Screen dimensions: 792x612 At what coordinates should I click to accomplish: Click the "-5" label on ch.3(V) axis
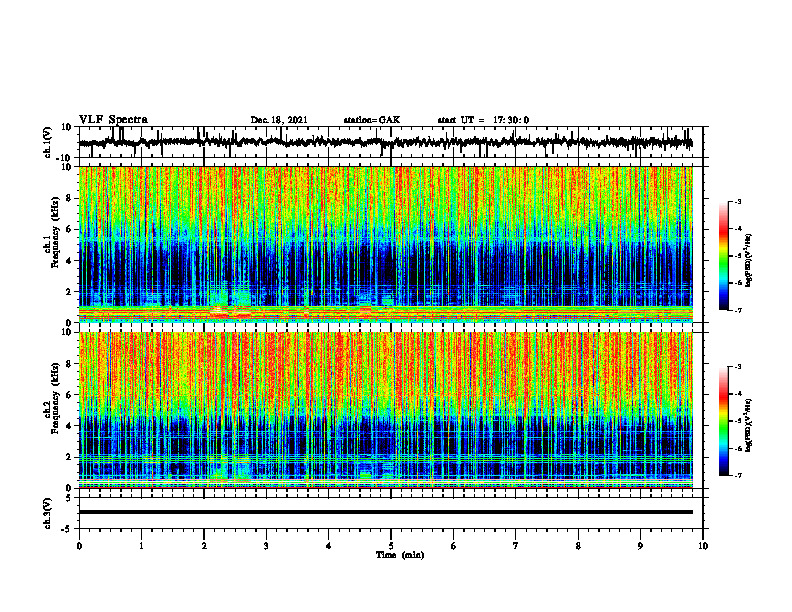(68, 529)
